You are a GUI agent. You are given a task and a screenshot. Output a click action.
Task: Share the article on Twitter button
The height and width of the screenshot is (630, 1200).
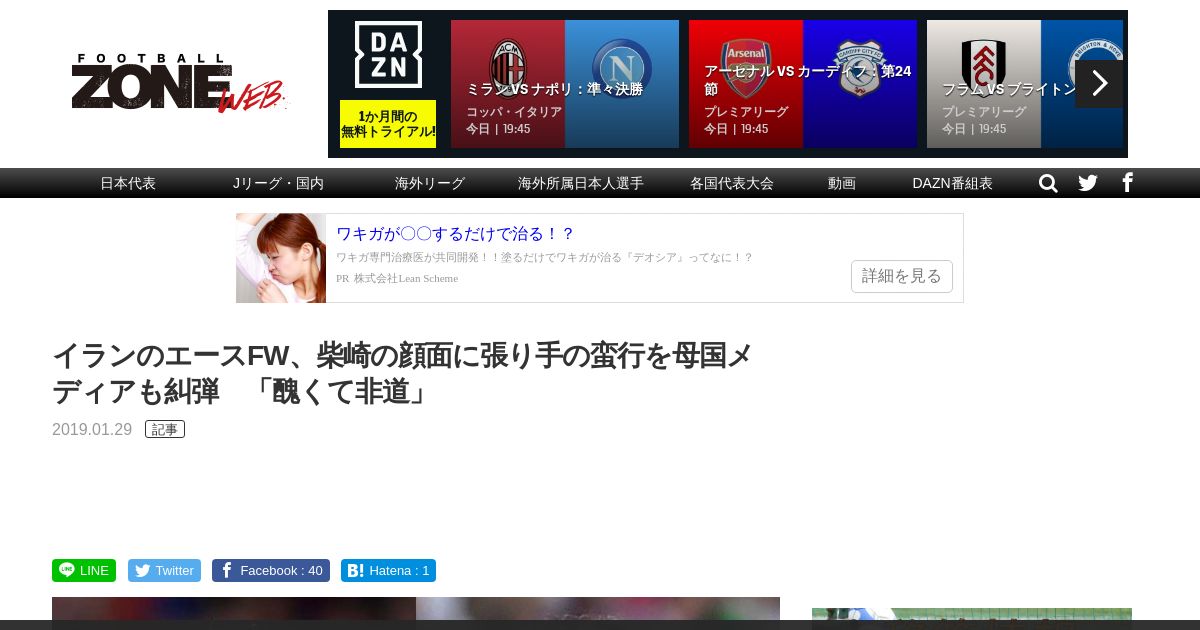pos(164,570)
